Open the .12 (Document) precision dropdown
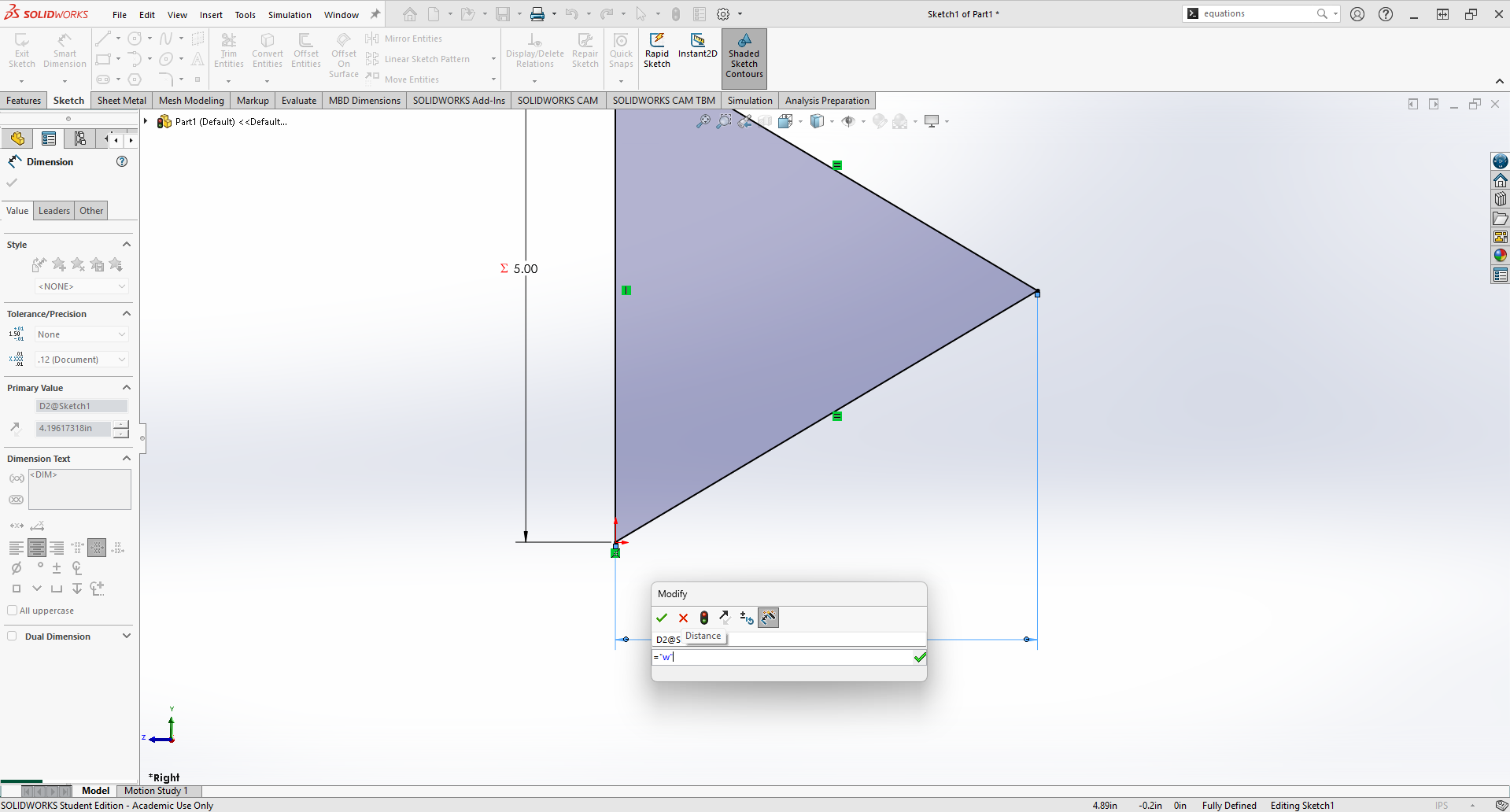This screenshot has width=1510, height=812. click(82, 360)
